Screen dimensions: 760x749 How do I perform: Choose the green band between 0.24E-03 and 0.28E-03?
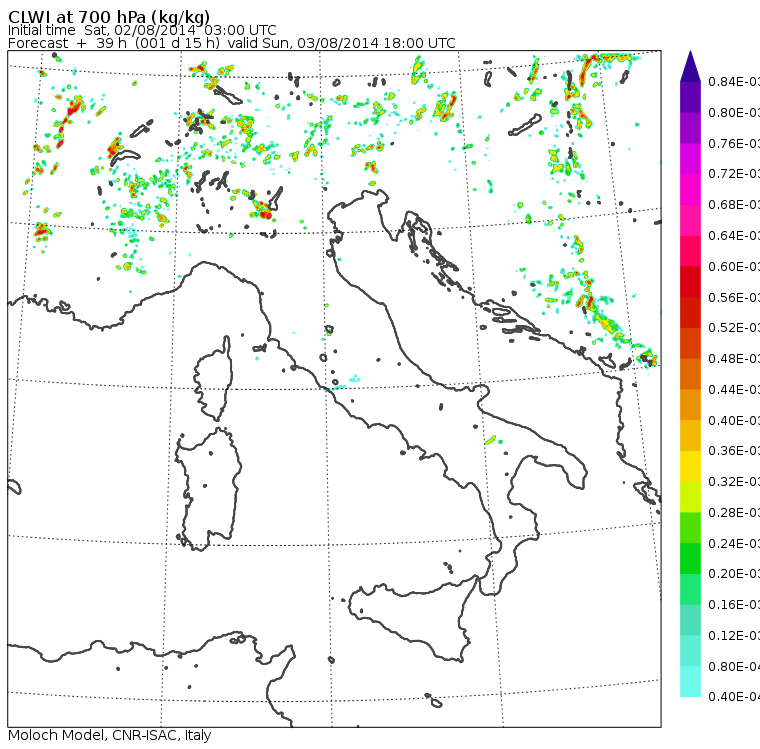690,528
